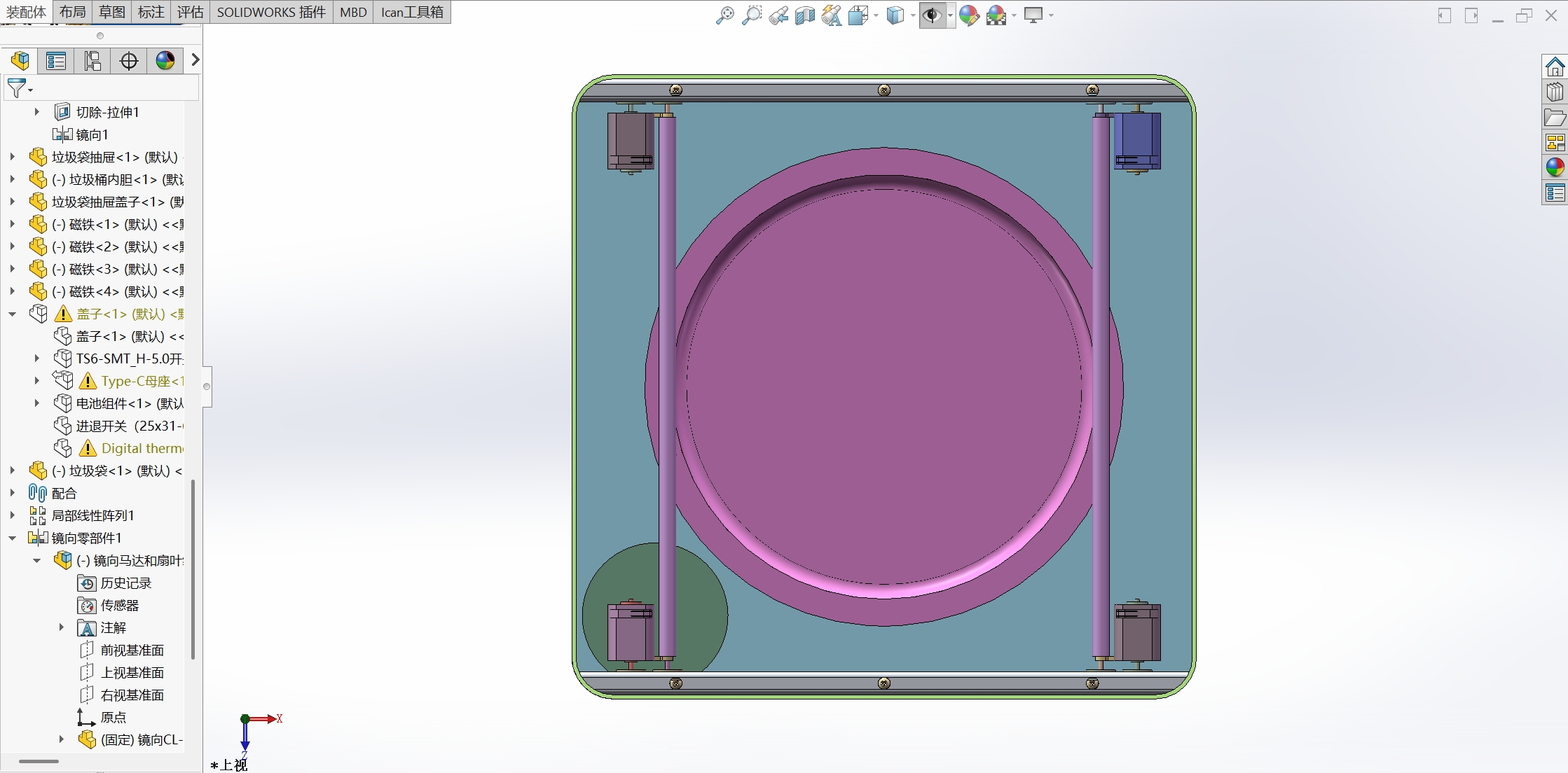Click the Previous View icon

(x=778, y=15)
